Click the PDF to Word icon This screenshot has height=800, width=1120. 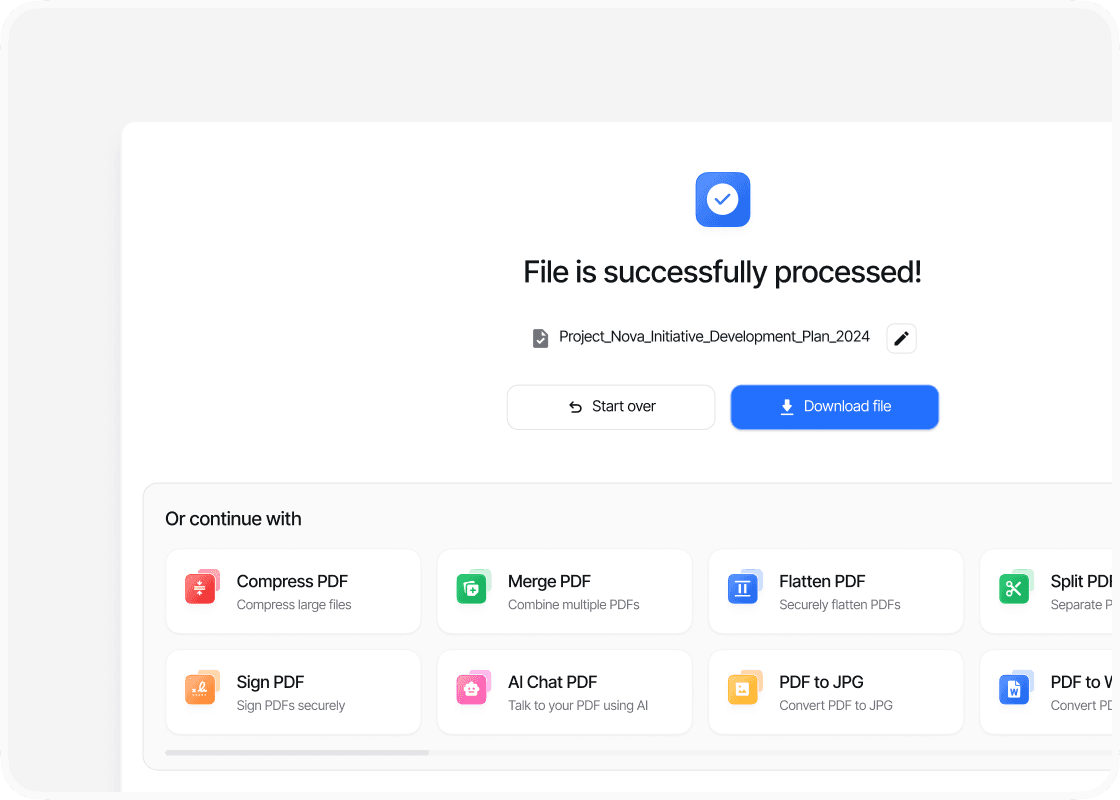tap(1014, 689)
